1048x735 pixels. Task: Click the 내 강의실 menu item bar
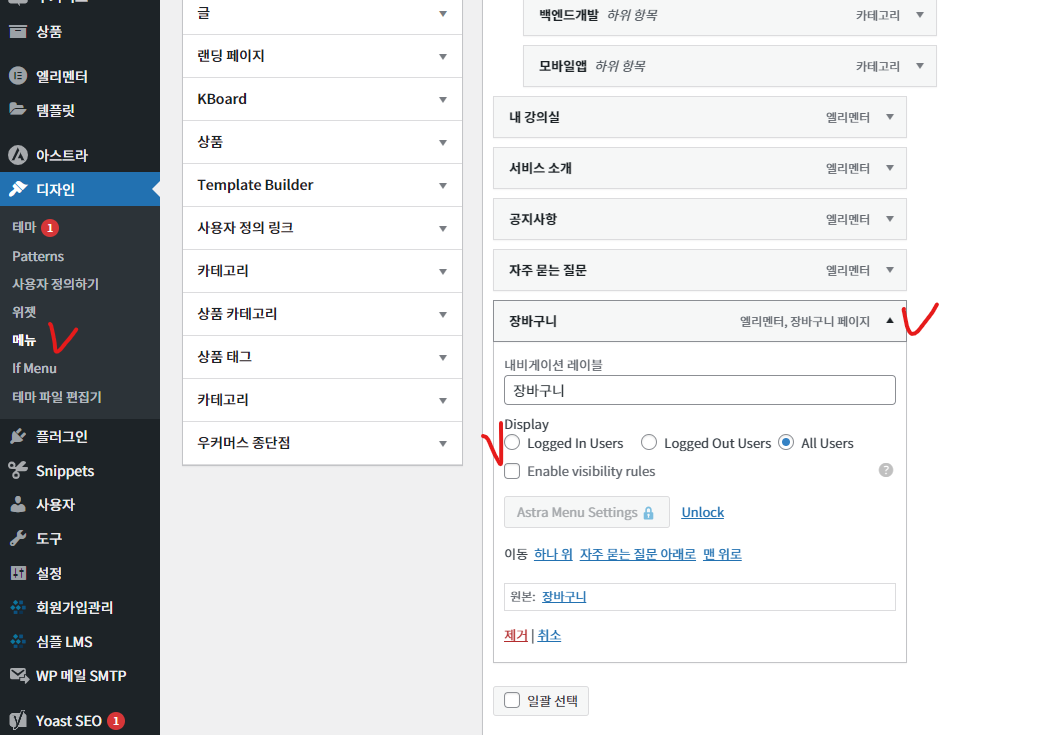[700, 117]
